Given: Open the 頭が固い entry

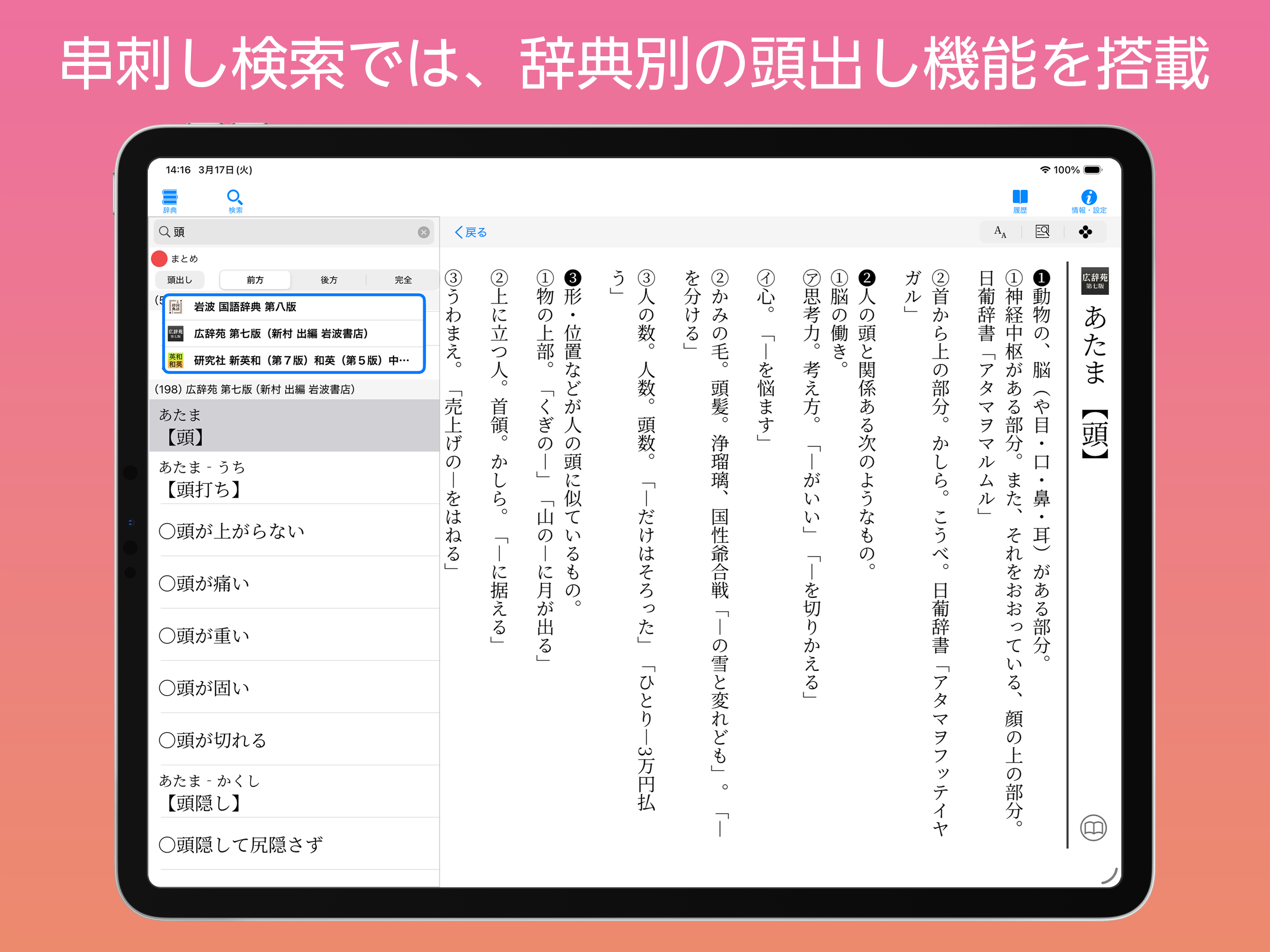Looking at the screenshot, I should tap(294, 687).
